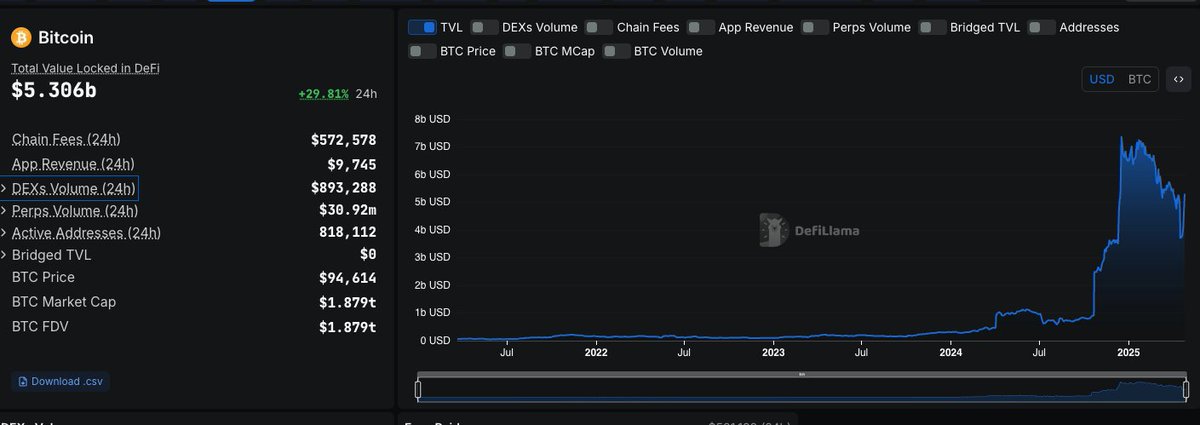Viewport: 1200px width, 425px height.
Task: Click the 2023 x-axis label
Action: point(773,352)
